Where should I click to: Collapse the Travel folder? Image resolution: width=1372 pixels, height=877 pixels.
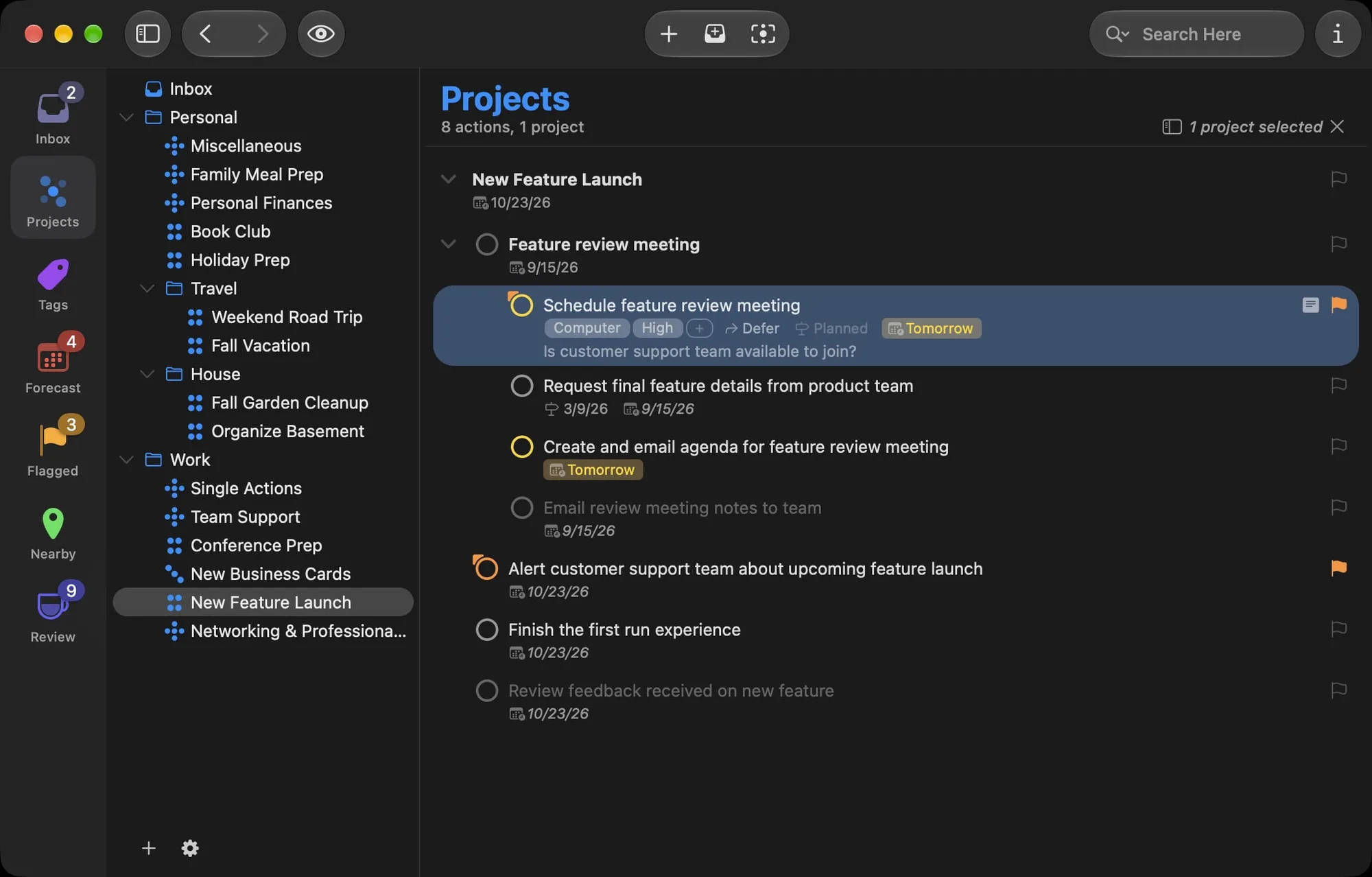[147, 288]
